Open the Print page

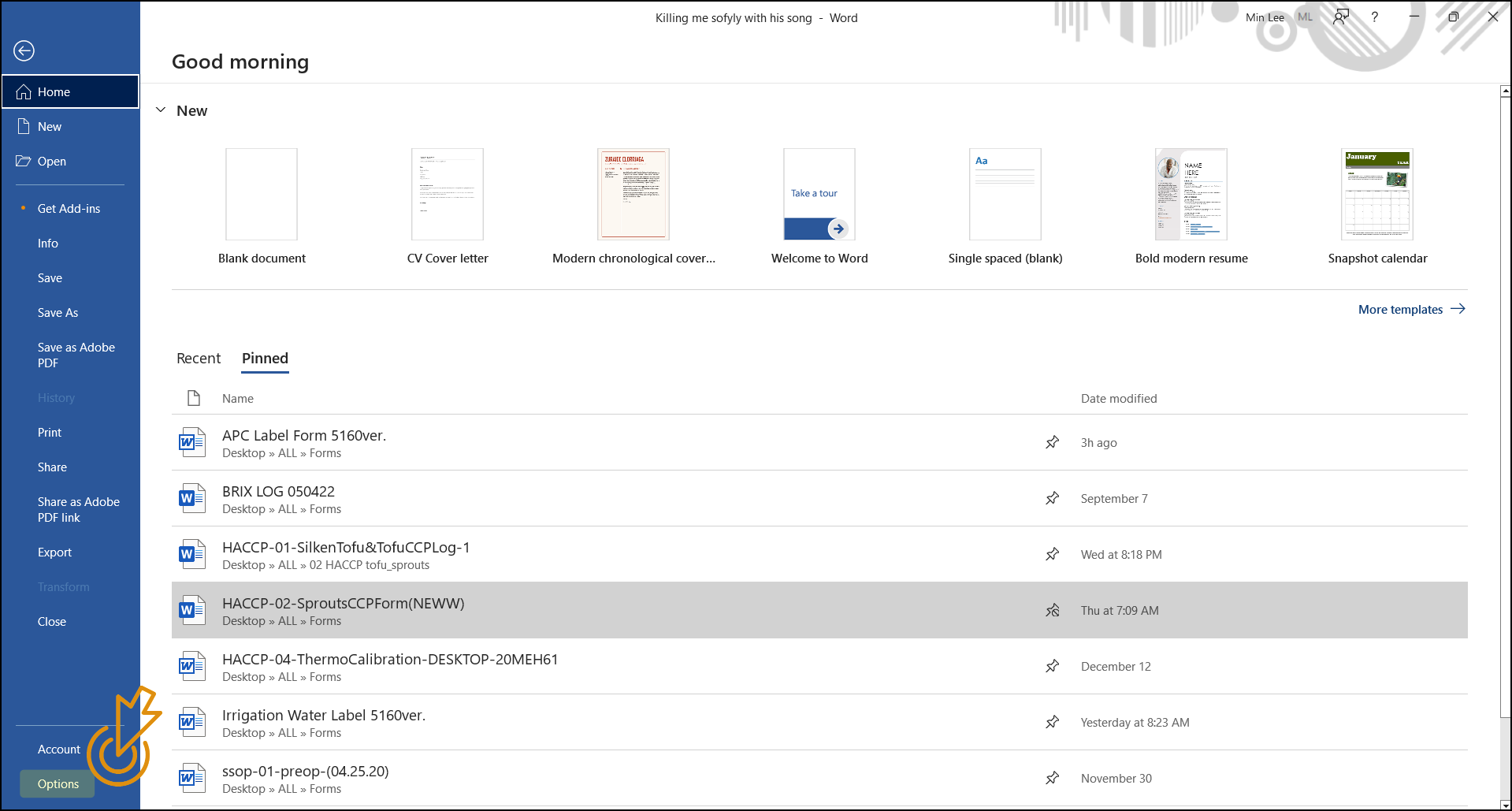tap(70, 432)
